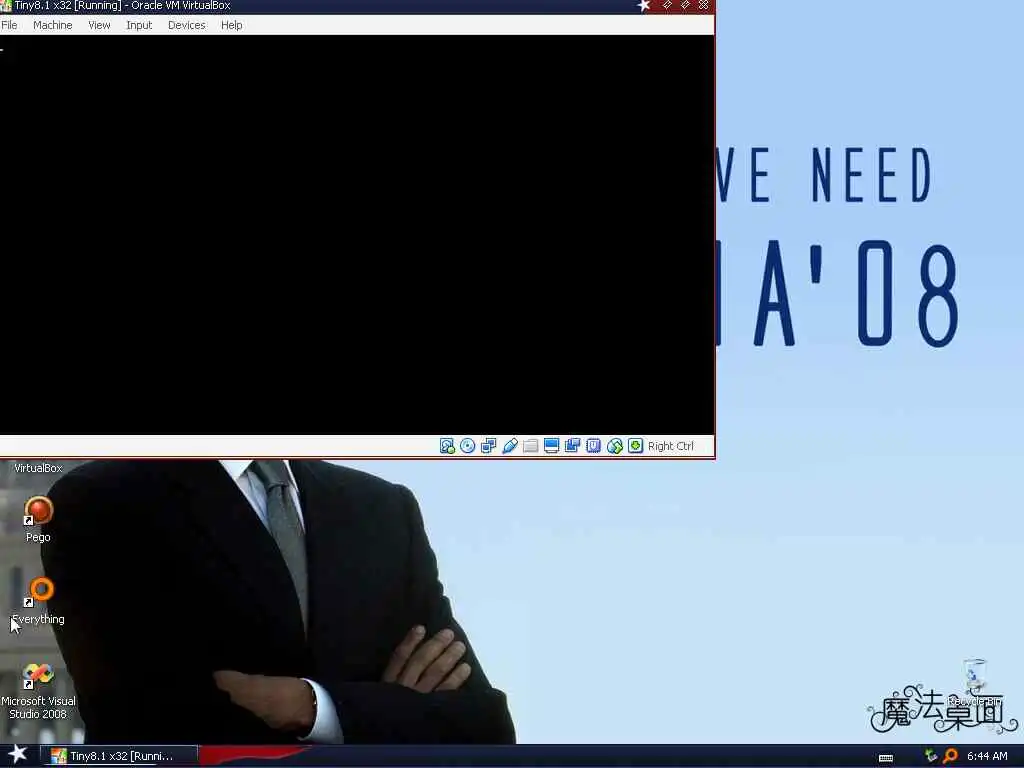Click the hard disk activity status icon
The height and width of the screenshot is (768, 1024).
point(447,446)
